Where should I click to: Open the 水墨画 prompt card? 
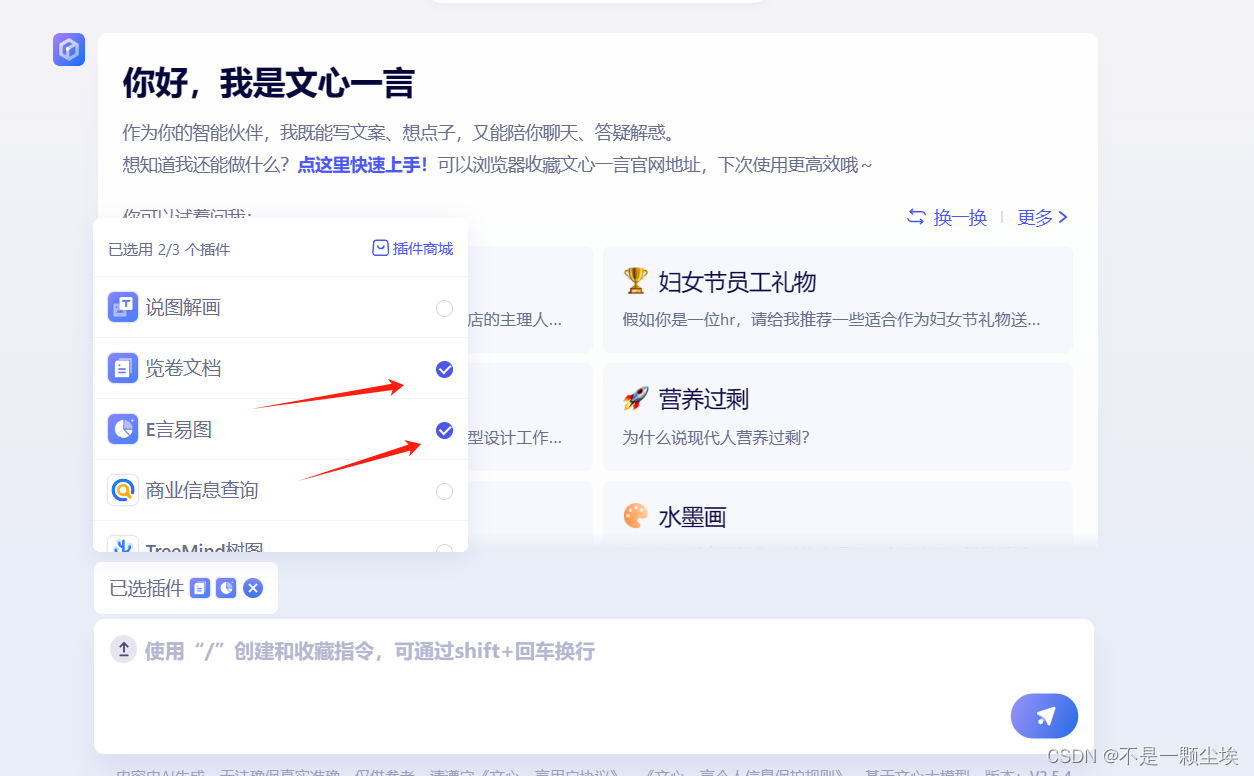838,513
